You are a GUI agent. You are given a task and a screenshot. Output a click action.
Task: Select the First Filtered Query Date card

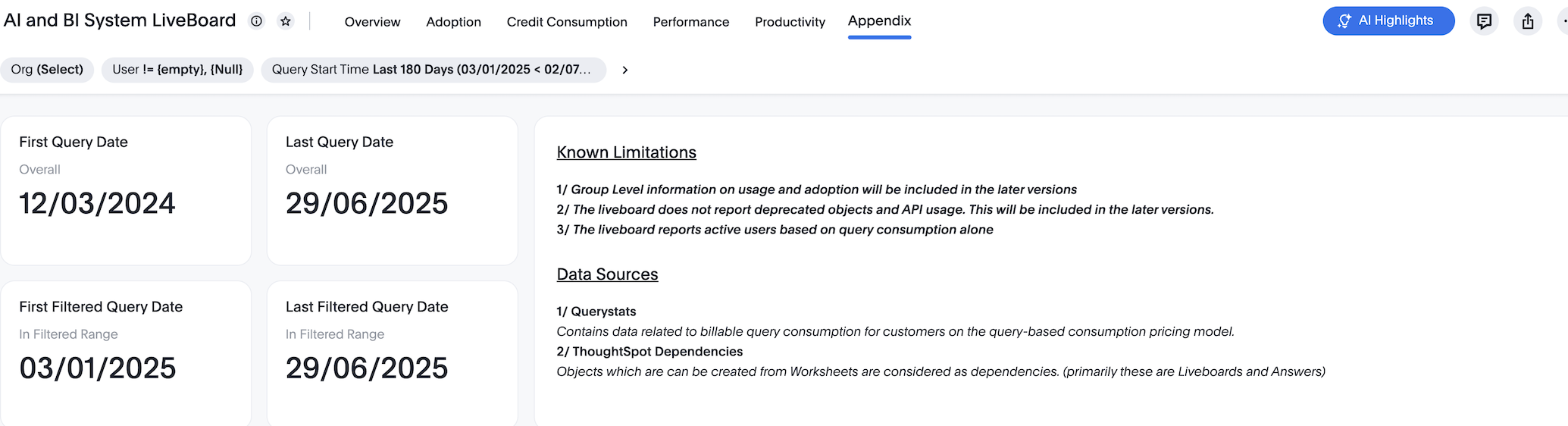[126, 352]
